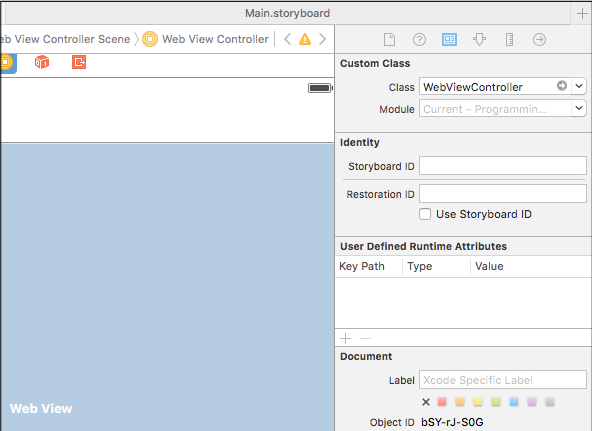
Task: Pick the orange label color
Action: 459,402
